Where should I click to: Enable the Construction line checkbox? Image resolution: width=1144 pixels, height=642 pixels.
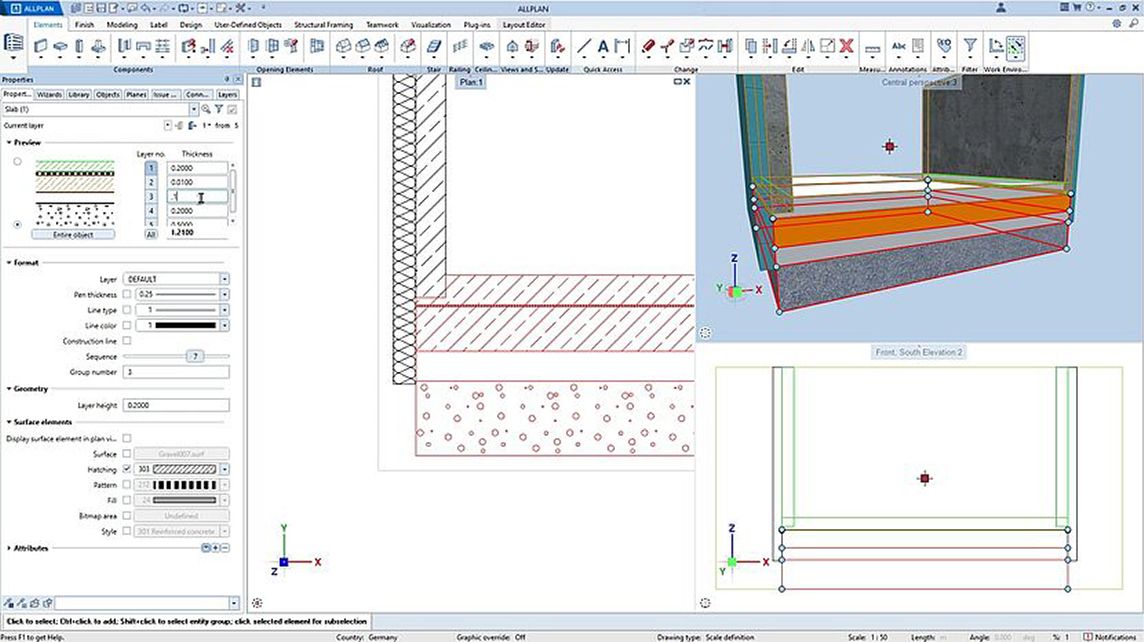[126, 341]
